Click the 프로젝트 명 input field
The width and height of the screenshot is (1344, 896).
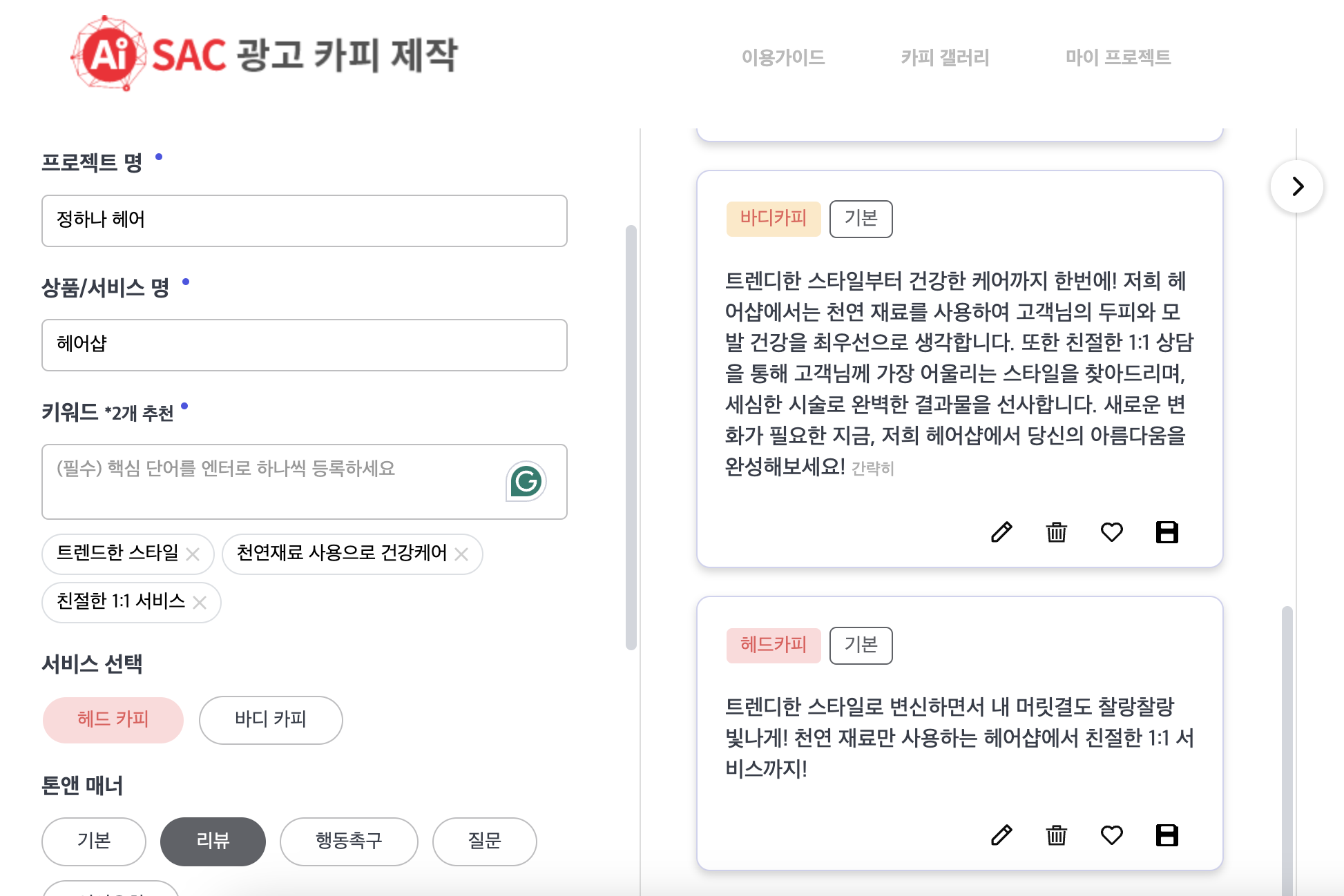point(304,220)
